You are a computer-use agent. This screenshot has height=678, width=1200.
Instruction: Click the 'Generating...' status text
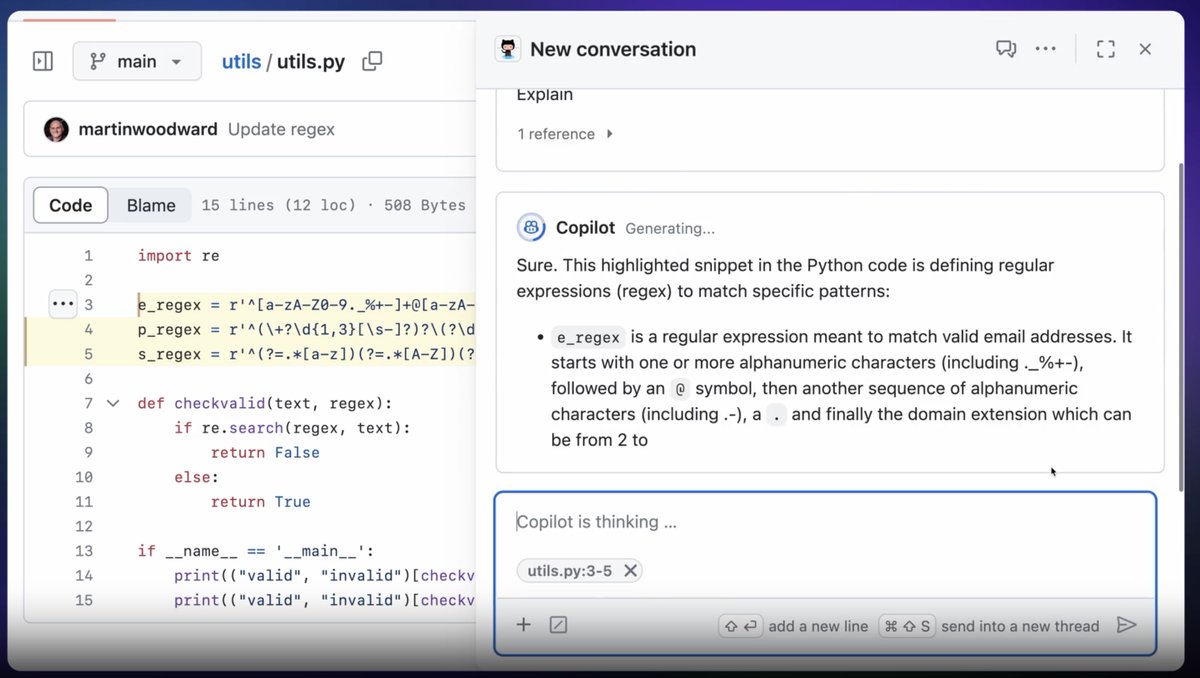point(670,229)
